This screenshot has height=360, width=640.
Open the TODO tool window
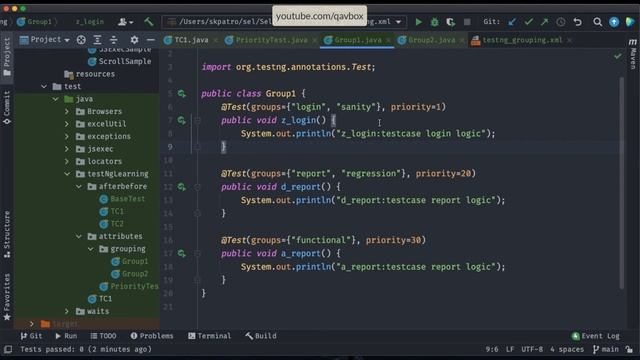pyautogui.click(x=103, y=336)
